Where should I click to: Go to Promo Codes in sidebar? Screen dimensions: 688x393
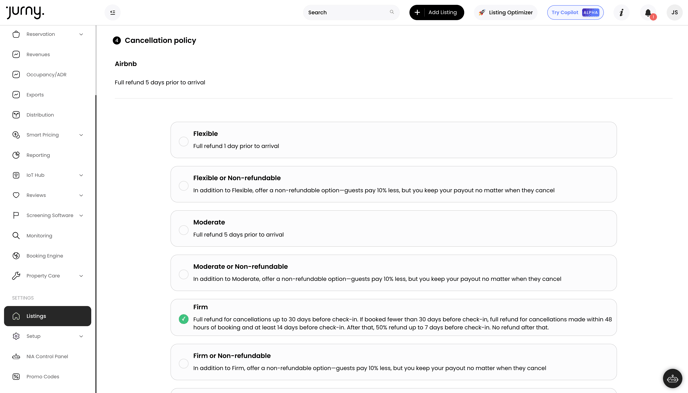coord(43,377)
